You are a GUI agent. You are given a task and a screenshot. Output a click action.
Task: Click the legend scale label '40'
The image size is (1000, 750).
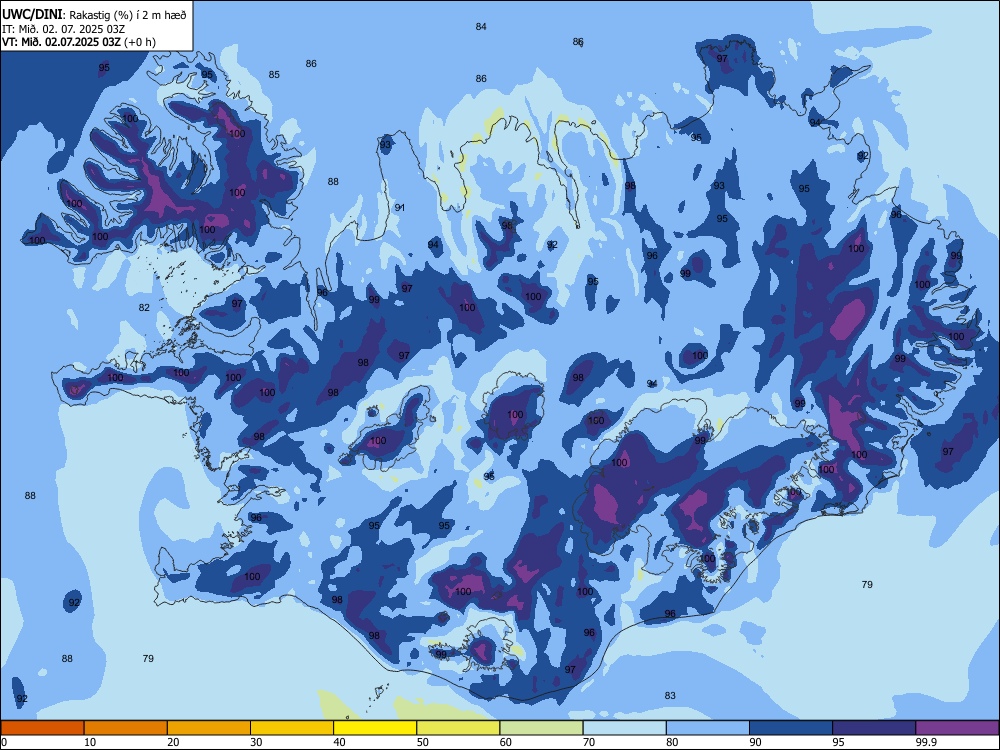[x=339, y=742]
